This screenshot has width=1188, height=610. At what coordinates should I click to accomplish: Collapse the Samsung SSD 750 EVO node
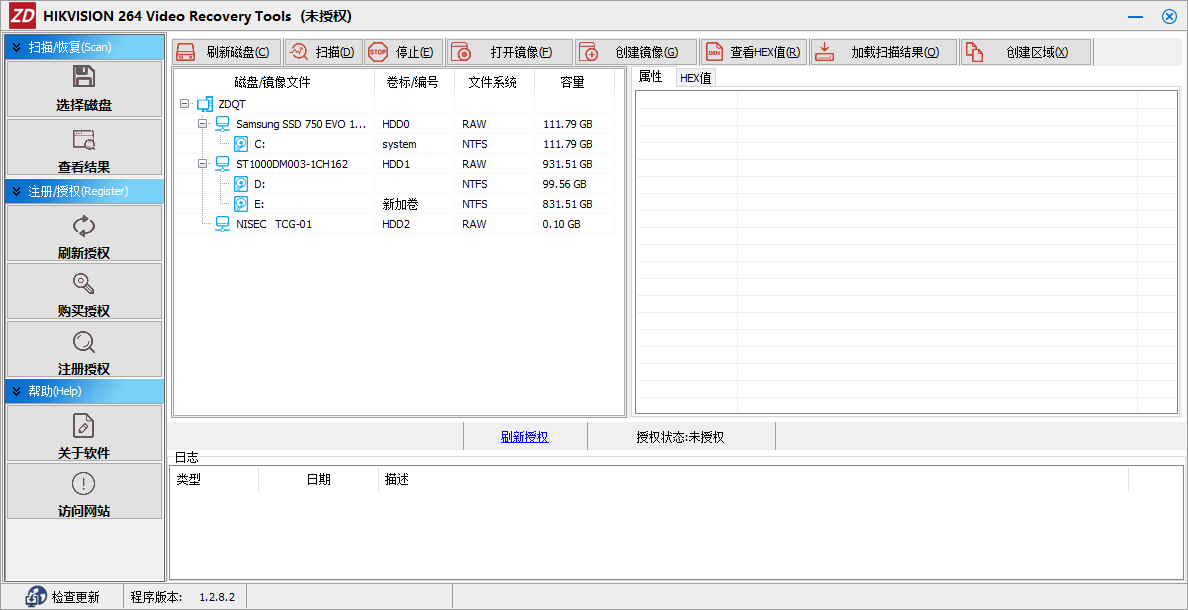pos(202,123)
